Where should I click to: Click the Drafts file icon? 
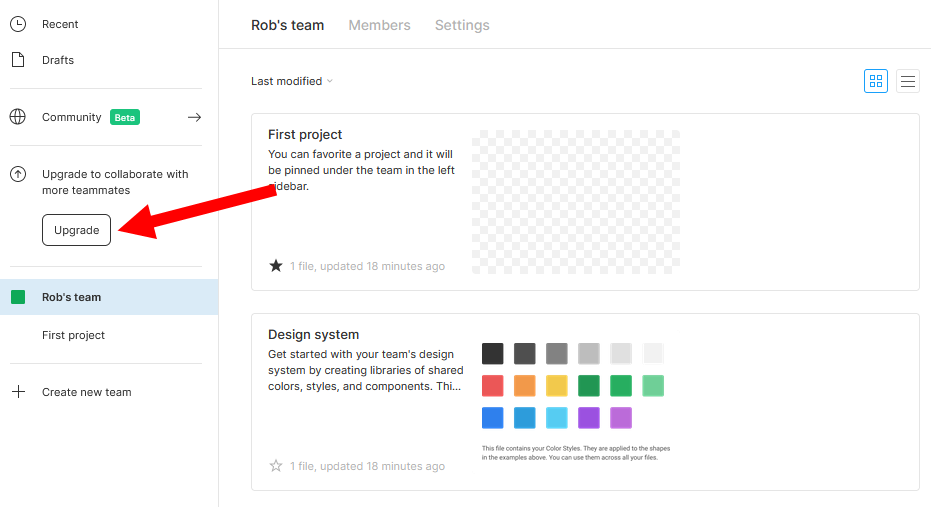pos(18,60)
